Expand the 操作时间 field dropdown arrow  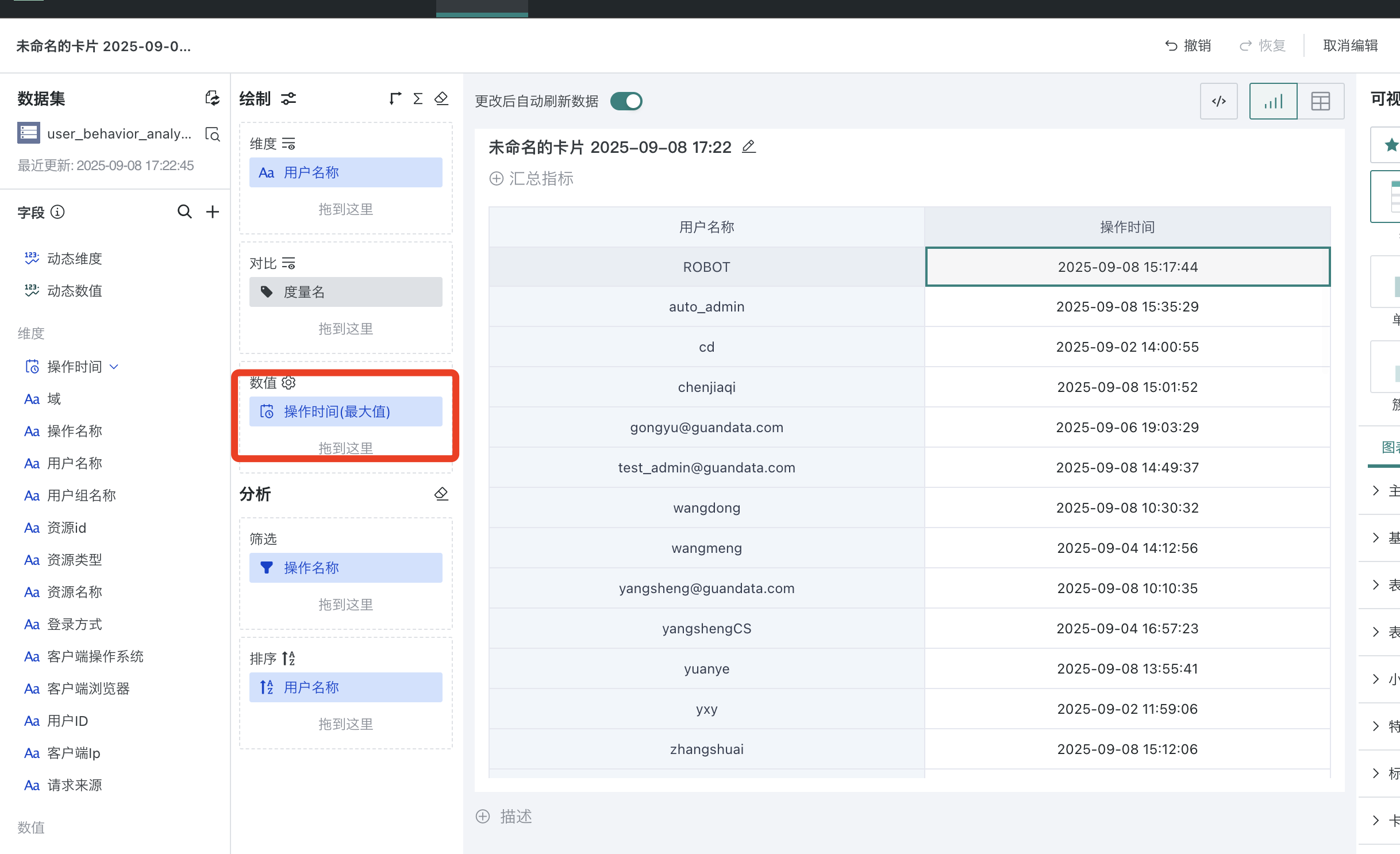click(x=114, y=367)
